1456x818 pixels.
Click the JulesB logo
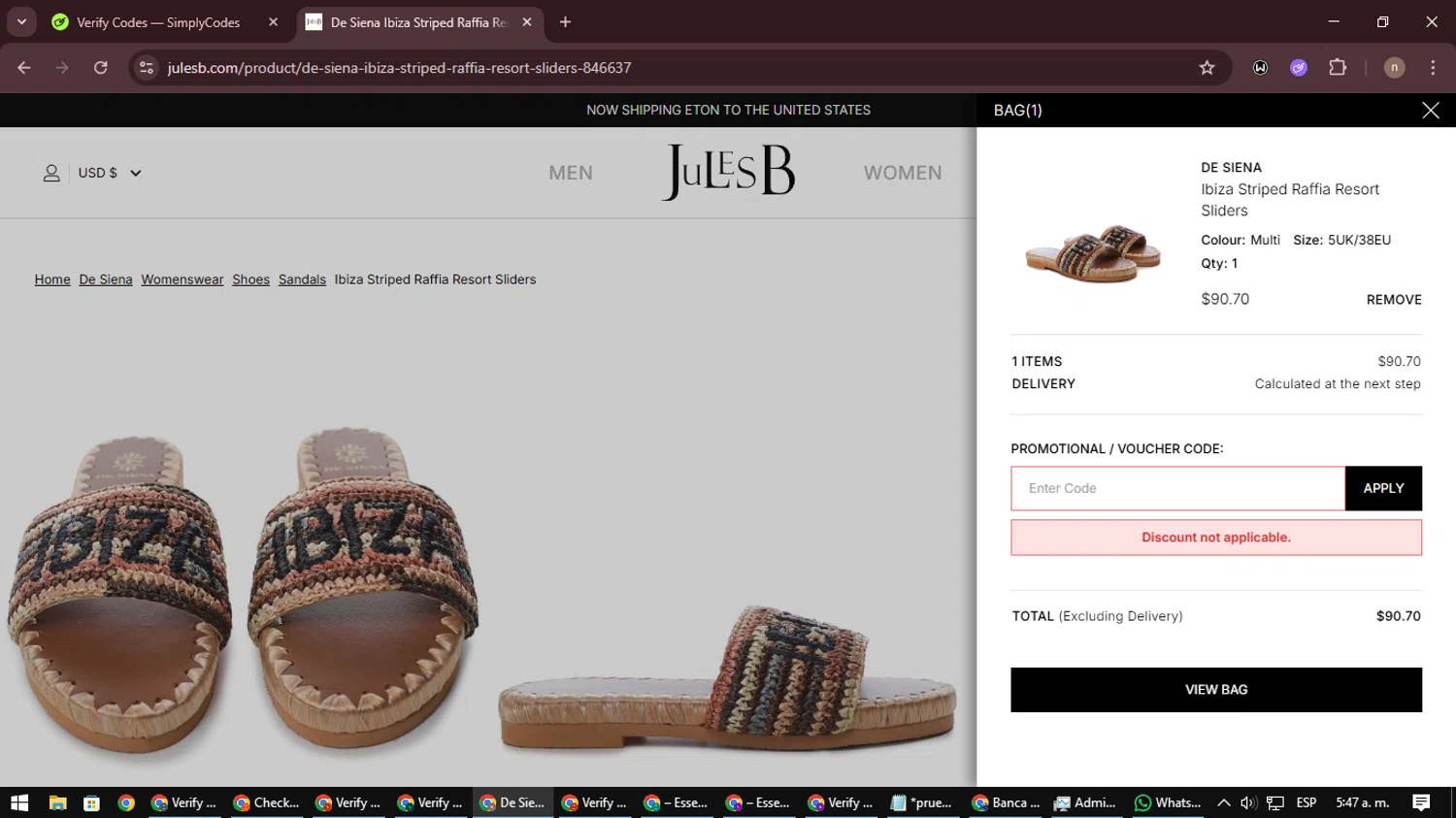728,172
